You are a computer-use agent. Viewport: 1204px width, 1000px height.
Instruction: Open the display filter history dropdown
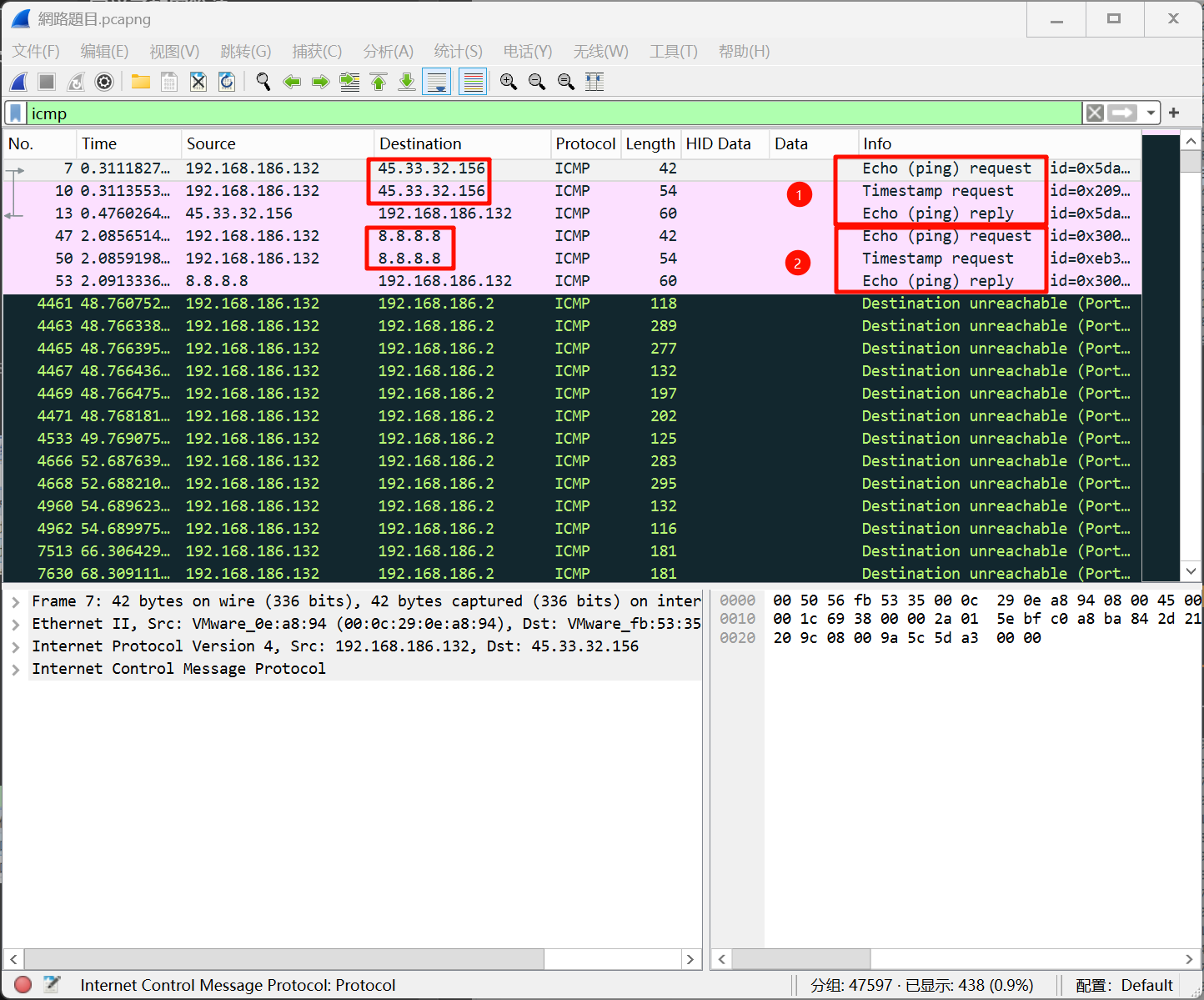click(1151, 113)
